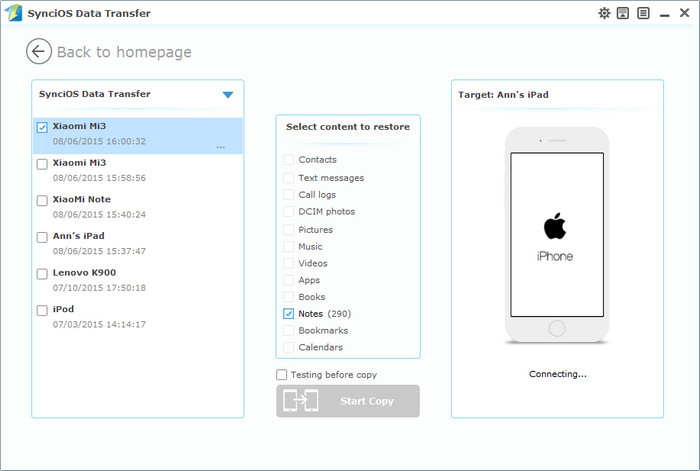This screenshot has height=471, width=700.
Task: Click the Target: Ann's iPad heading
Action: [x=503, y=95]
